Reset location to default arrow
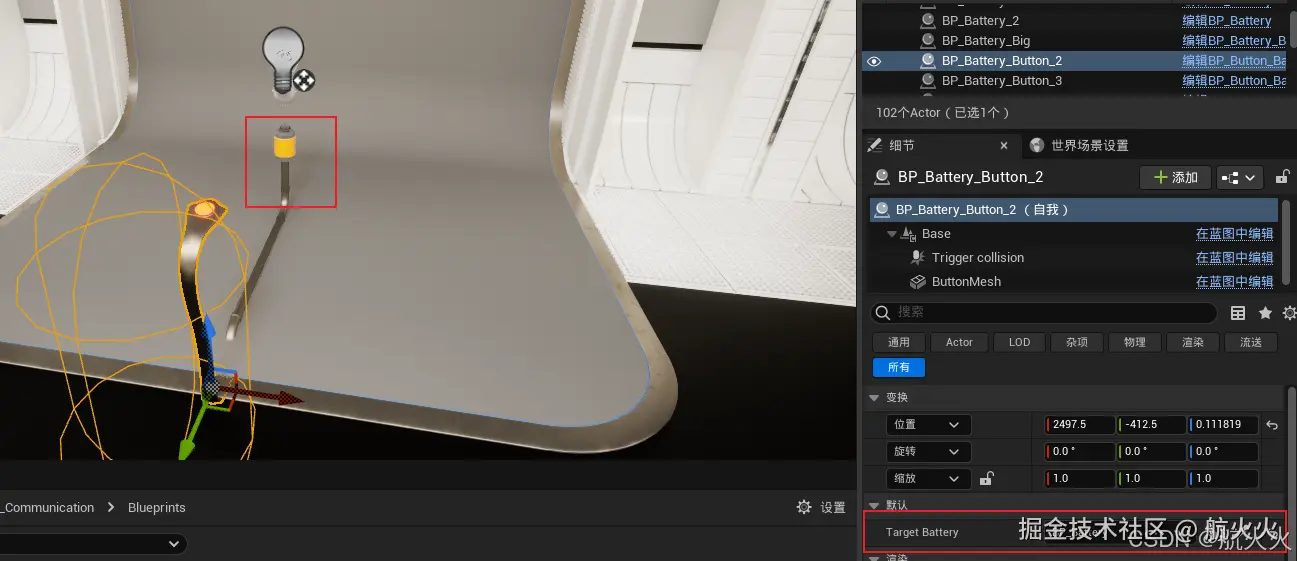Screen dimensions: 1297x561 [1272, 425]
